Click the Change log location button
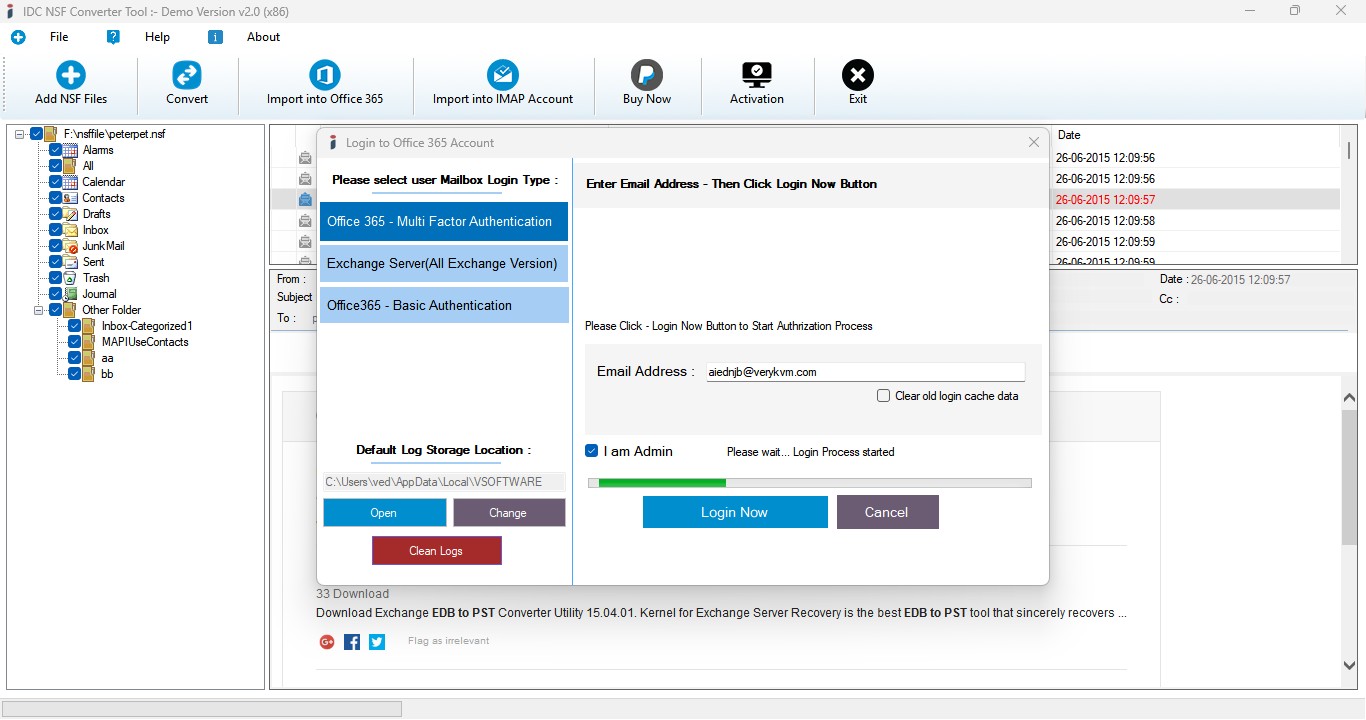Image resolution: width=1366 pixels, height=720 pixels. click(508, 513)
